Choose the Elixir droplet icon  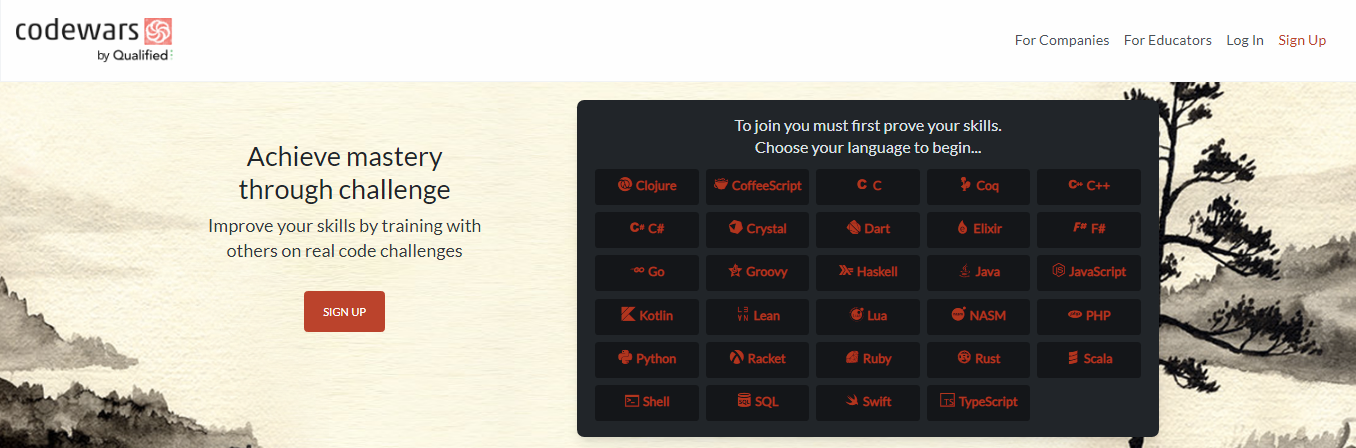[x=962, y=228]
